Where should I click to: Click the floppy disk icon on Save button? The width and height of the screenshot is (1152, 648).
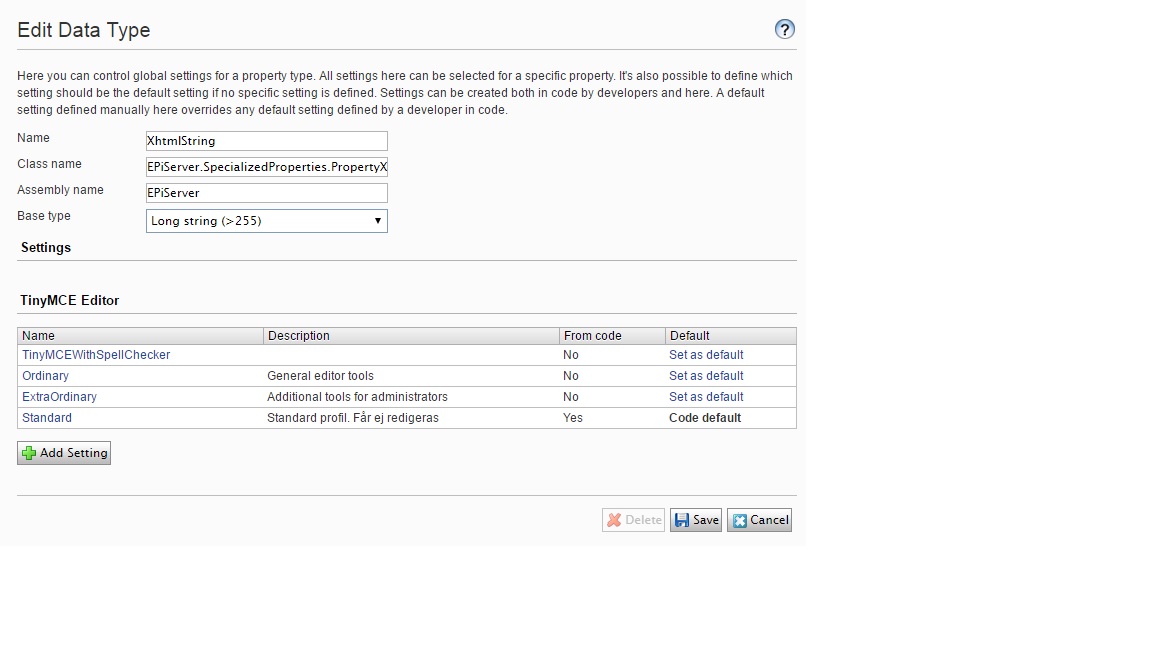coord(682,519)
